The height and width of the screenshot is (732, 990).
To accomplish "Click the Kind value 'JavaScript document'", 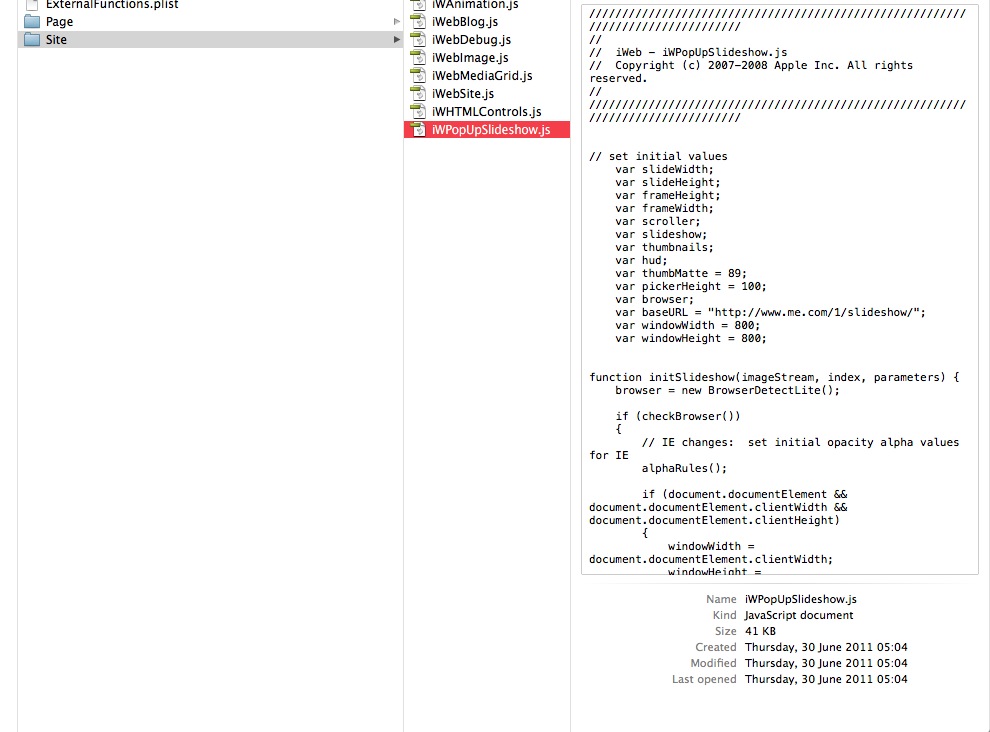I will [x=799, y=615].
